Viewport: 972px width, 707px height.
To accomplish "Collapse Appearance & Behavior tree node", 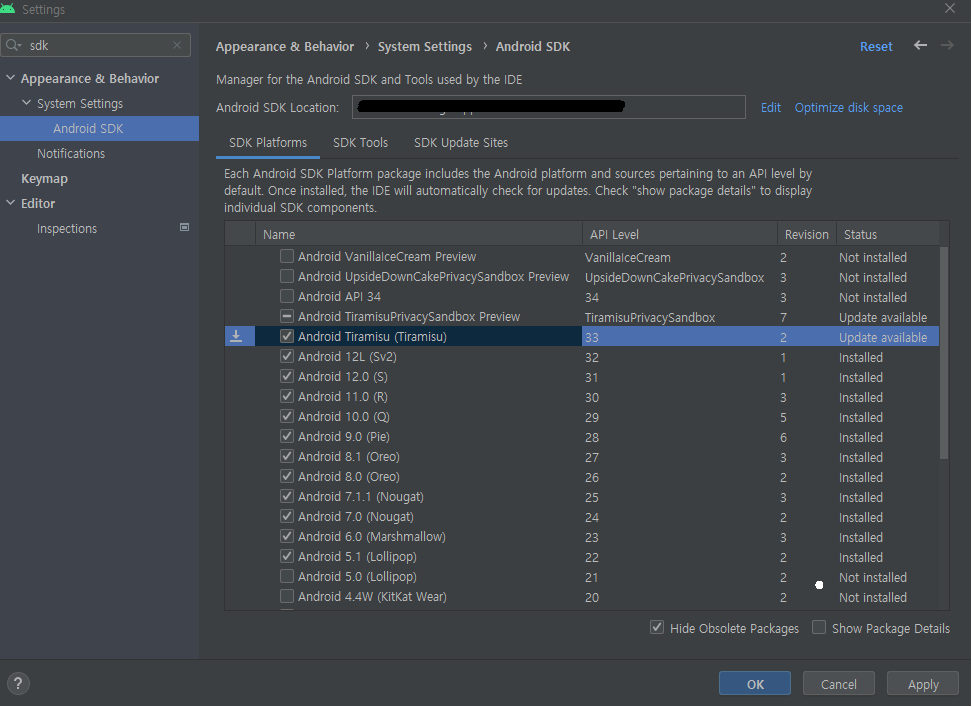I will [11, 78].
